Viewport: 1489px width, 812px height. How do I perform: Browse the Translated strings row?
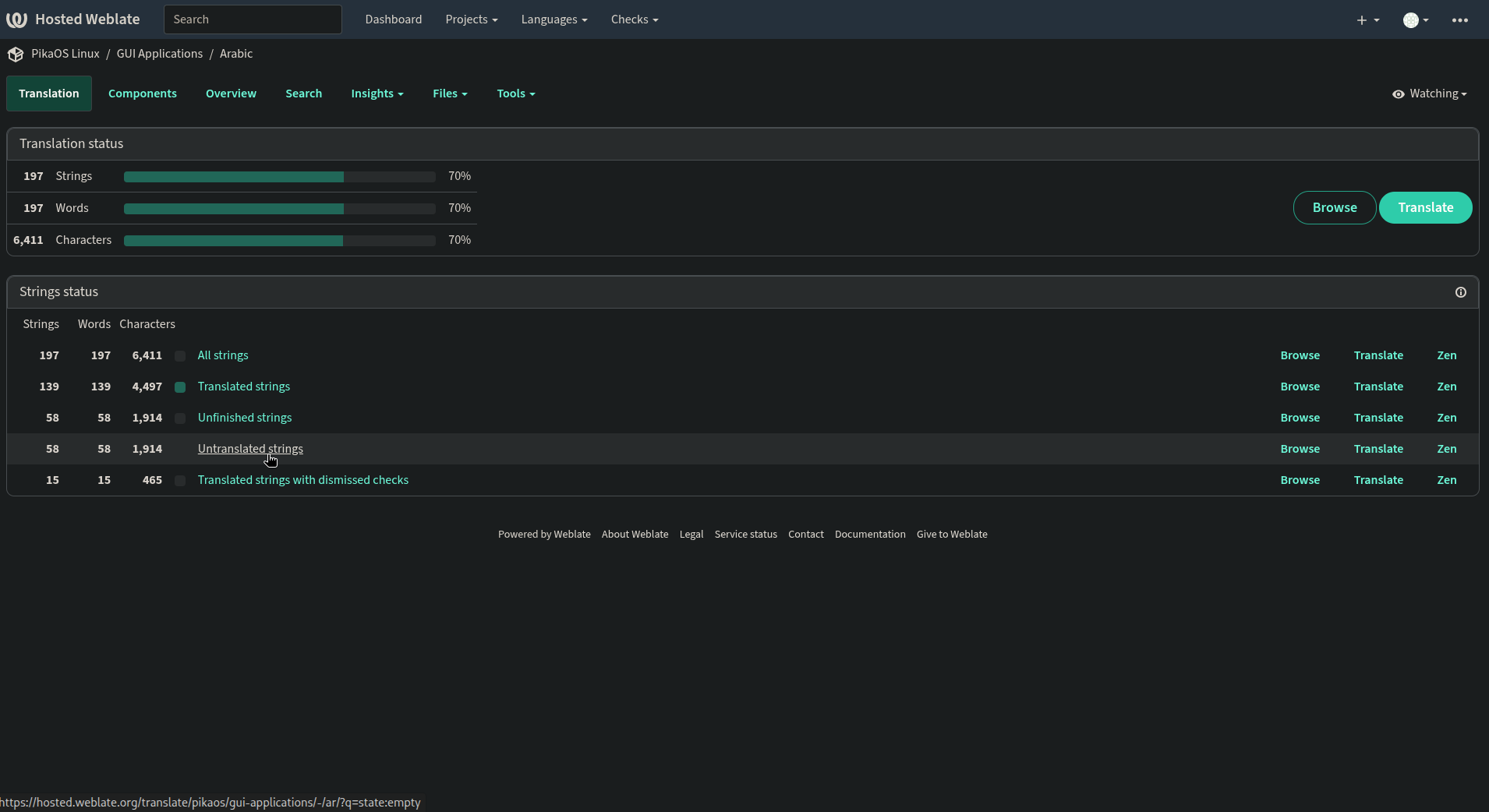pyautogui.click(x=1300, y=387)
